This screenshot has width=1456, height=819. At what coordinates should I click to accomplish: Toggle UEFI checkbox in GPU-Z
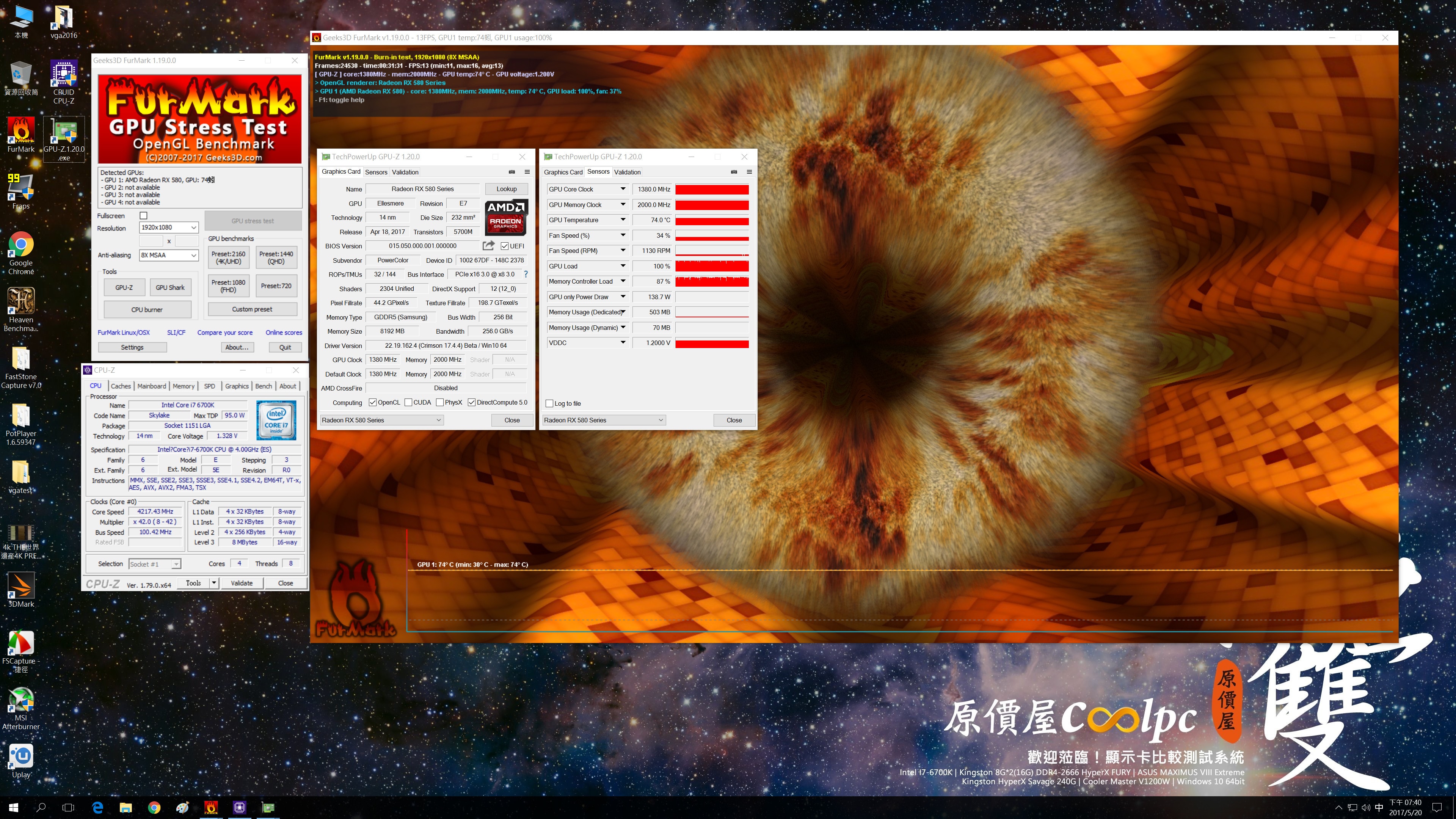[x=504, y=246]
